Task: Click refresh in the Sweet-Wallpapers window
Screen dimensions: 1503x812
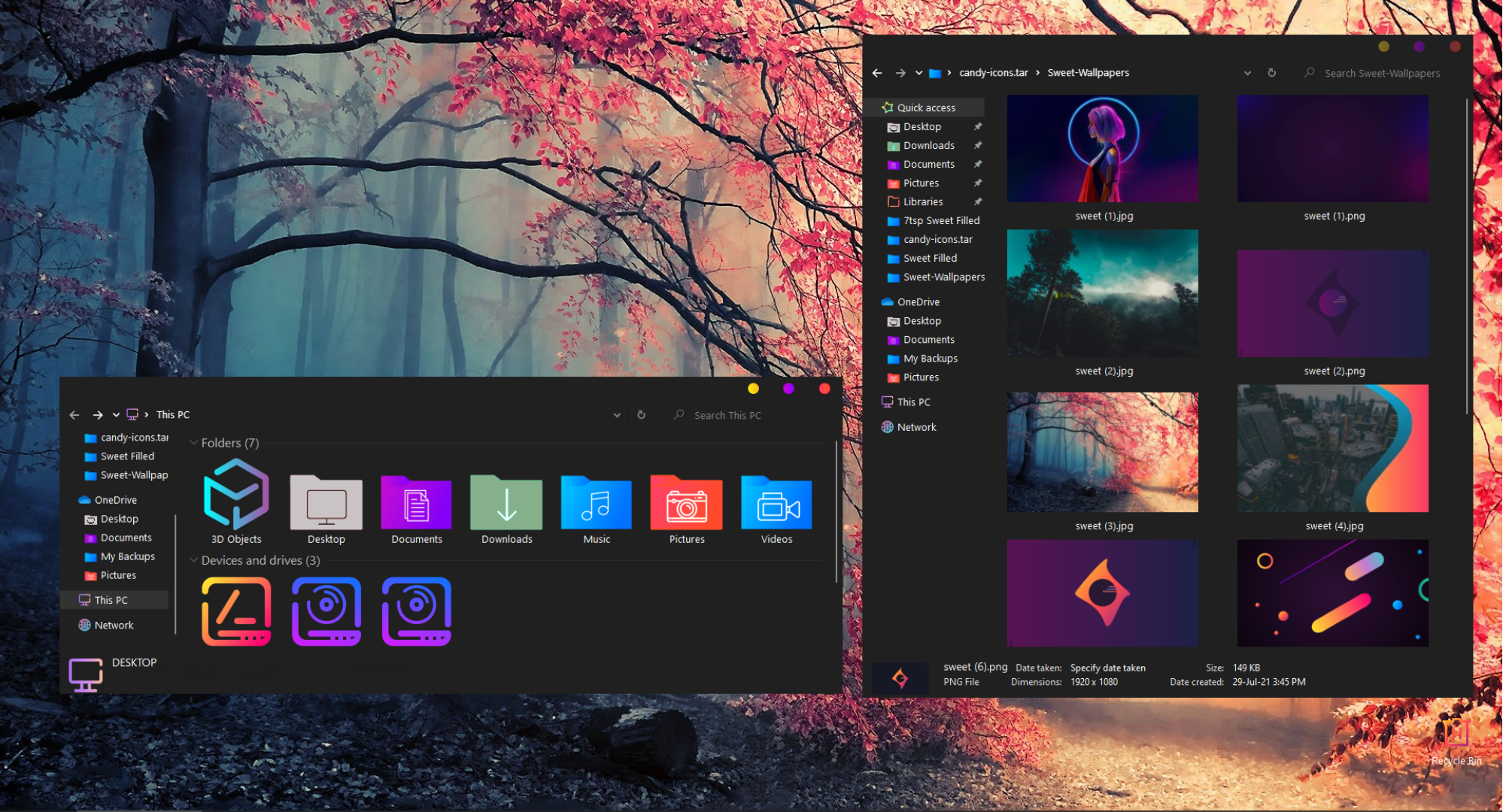Action: pyautogui.click(x=1271, y=73)
